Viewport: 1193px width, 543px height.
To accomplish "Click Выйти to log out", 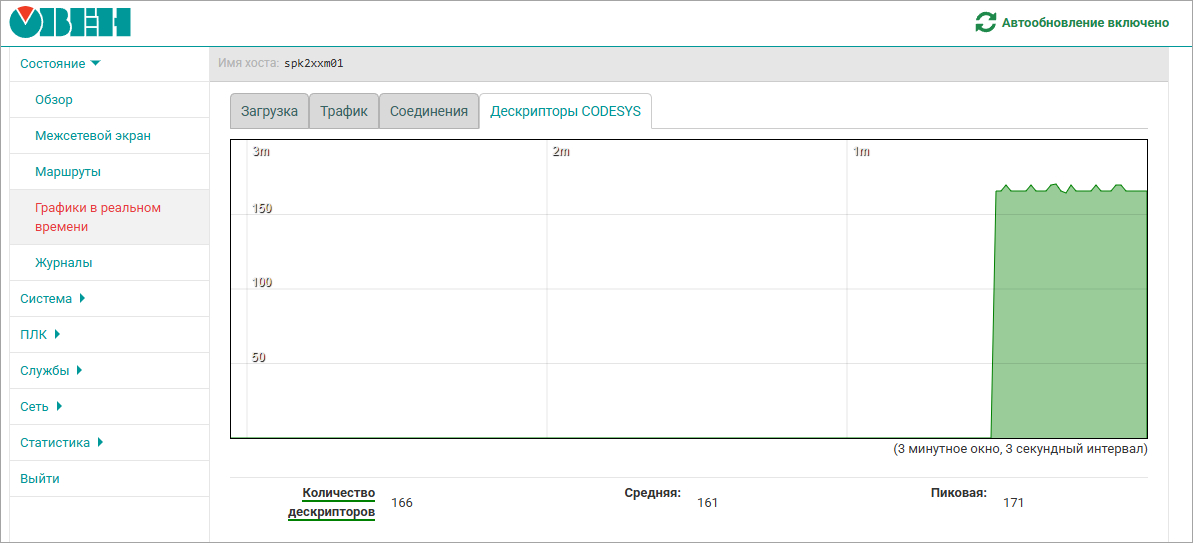I will 40,478.
